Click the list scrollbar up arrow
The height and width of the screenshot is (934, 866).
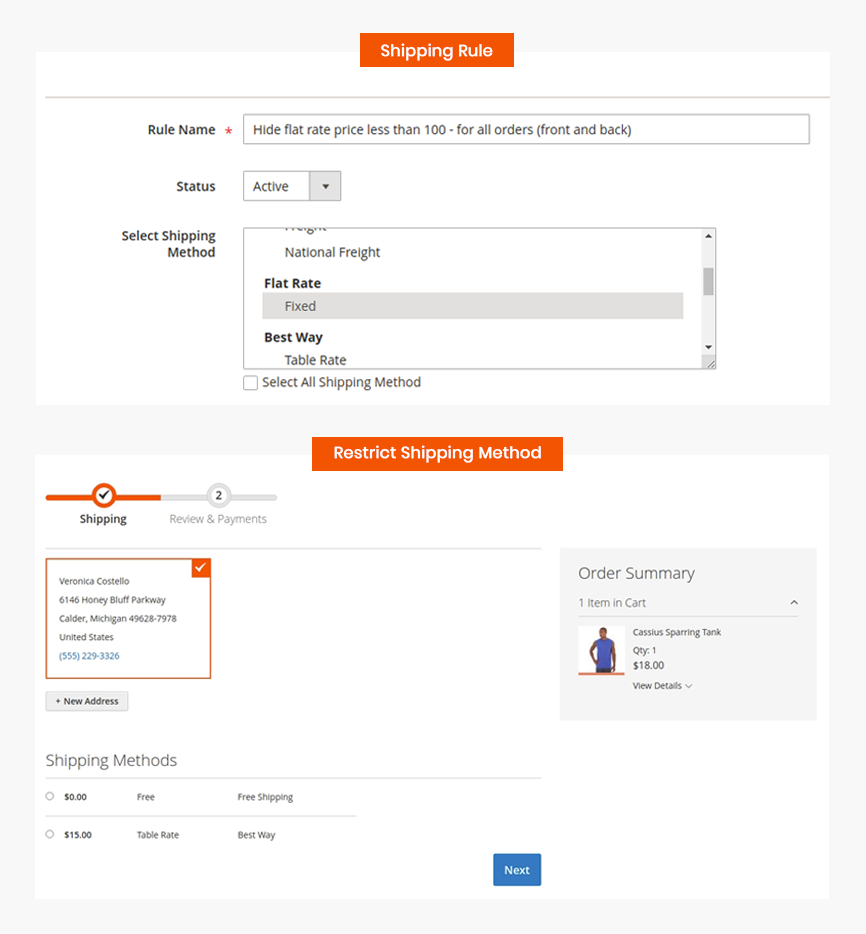[708, 236]
